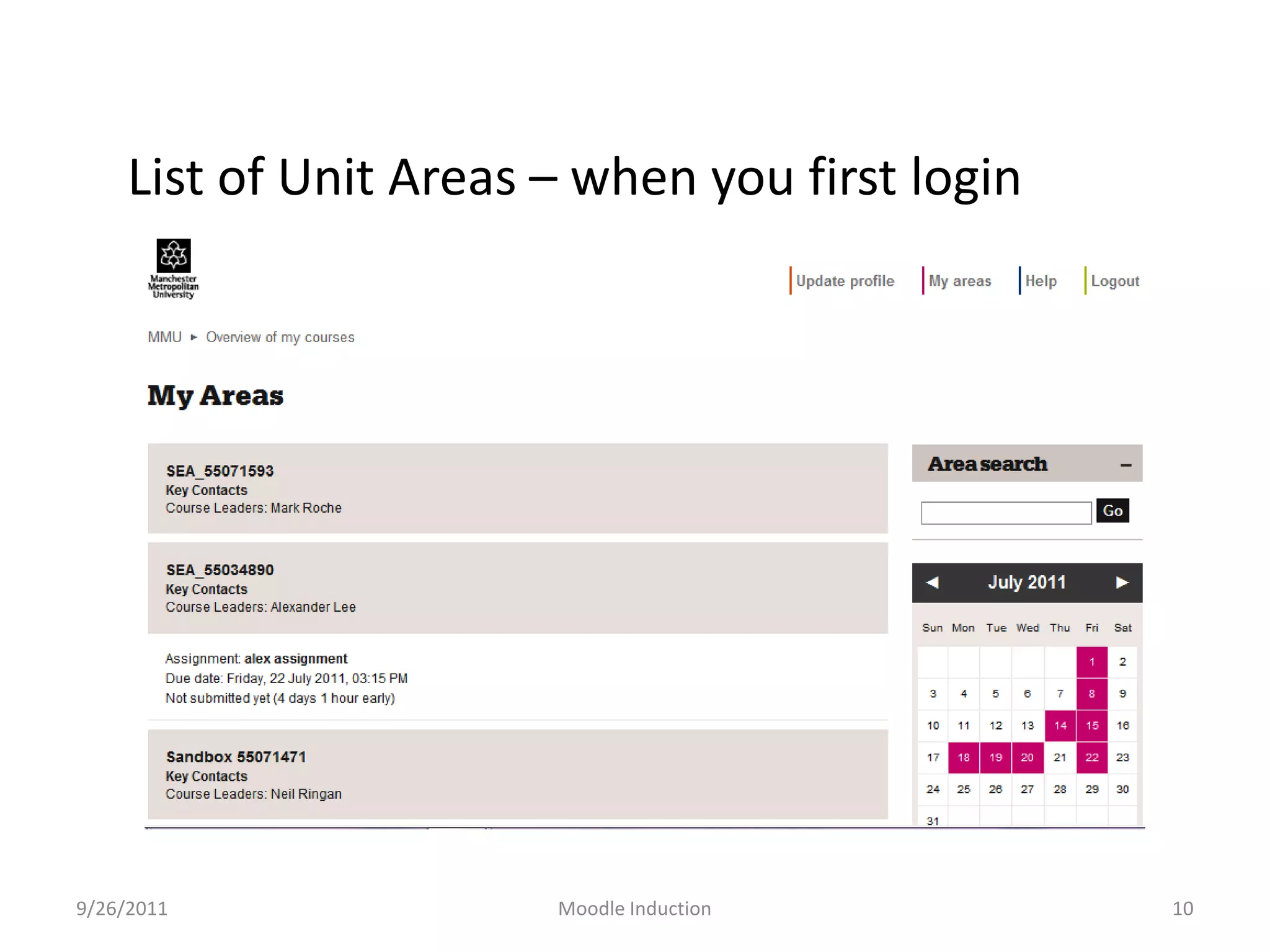The width and height of the screenshot is (1270, 952).
Task: Click 'Not submitted yet' status text
Action: click(280, 699)
